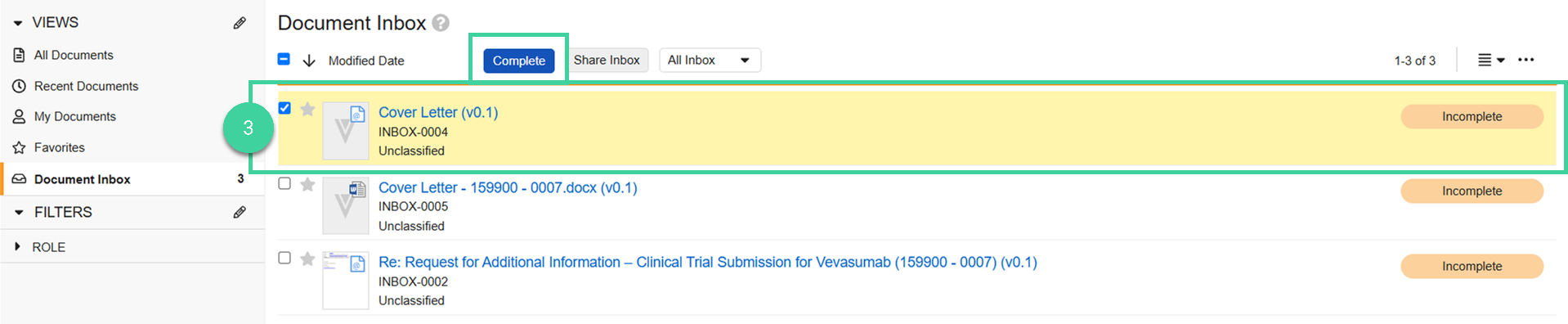Open the All Inbox dropdown
The width and height of the screenshot is (1568, 324).
tap(710, 60)
